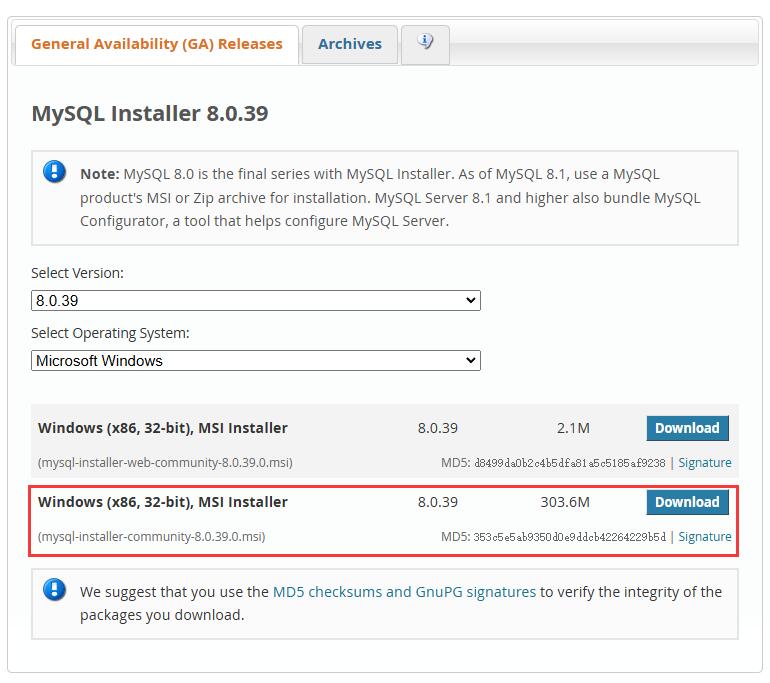Click the blue exclamation icon beside Note
770x683 pixels.
(55, 172)
